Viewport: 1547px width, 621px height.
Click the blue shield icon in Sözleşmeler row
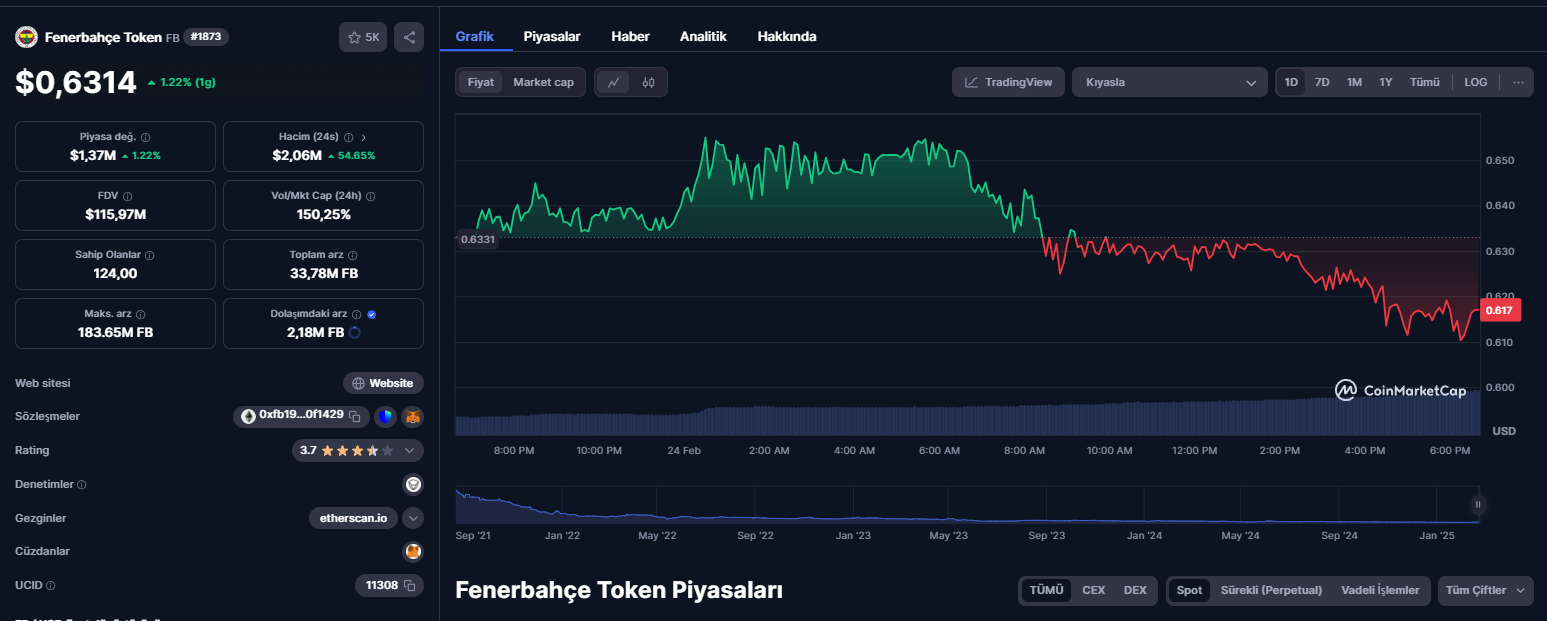pyautogui.click(x=385, y=416)
